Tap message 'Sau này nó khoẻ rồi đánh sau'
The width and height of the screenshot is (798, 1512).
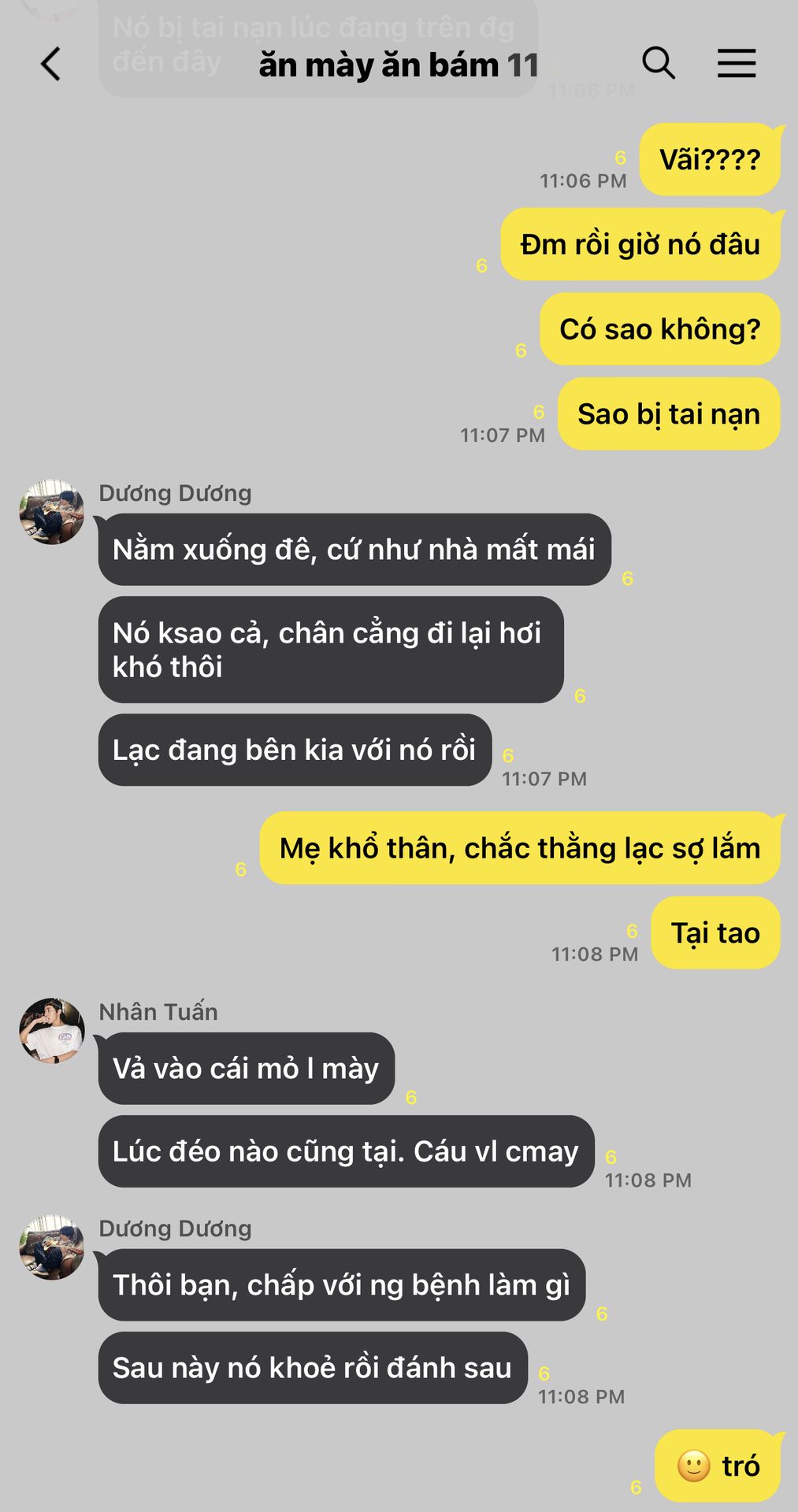tap(313, 1367)
